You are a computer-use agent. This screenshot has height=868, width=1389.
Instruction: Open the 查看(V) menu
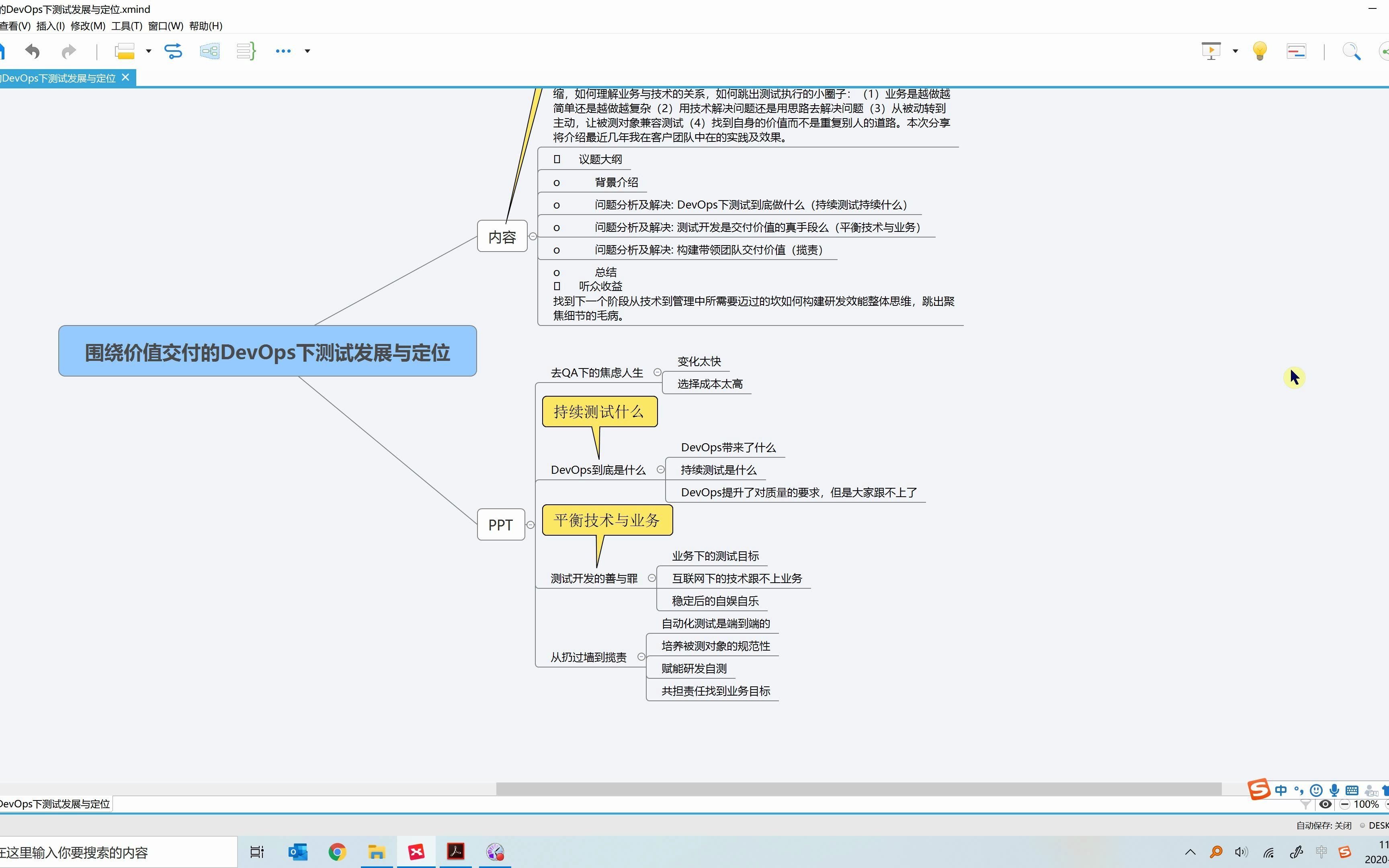click(x=15, y=26)
